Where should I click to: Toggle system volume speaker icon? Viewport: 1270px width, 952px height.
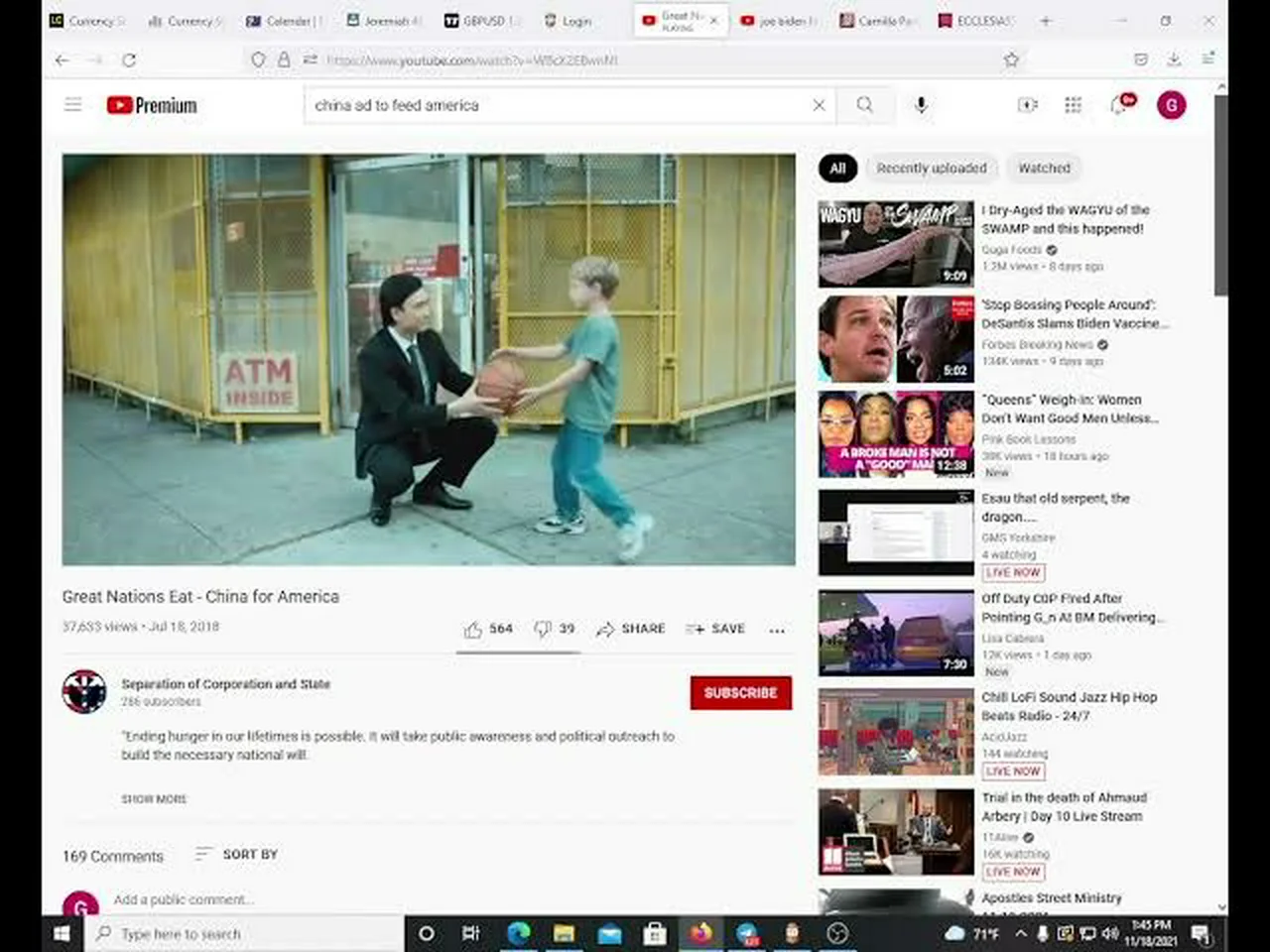coord(1110,933)
